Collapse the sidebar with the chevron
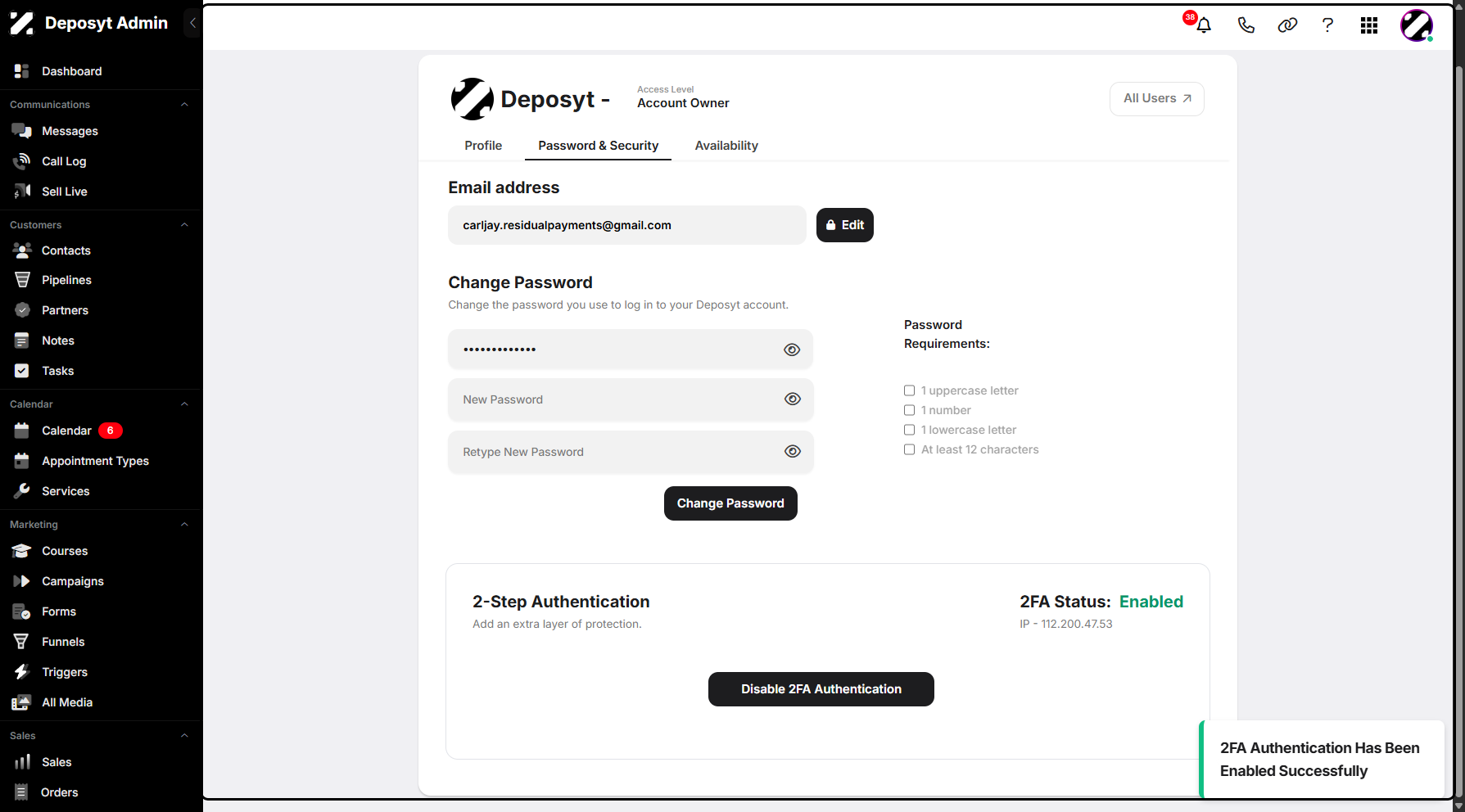This screenshot has width=1465, height=812. [x=192, y=23]
